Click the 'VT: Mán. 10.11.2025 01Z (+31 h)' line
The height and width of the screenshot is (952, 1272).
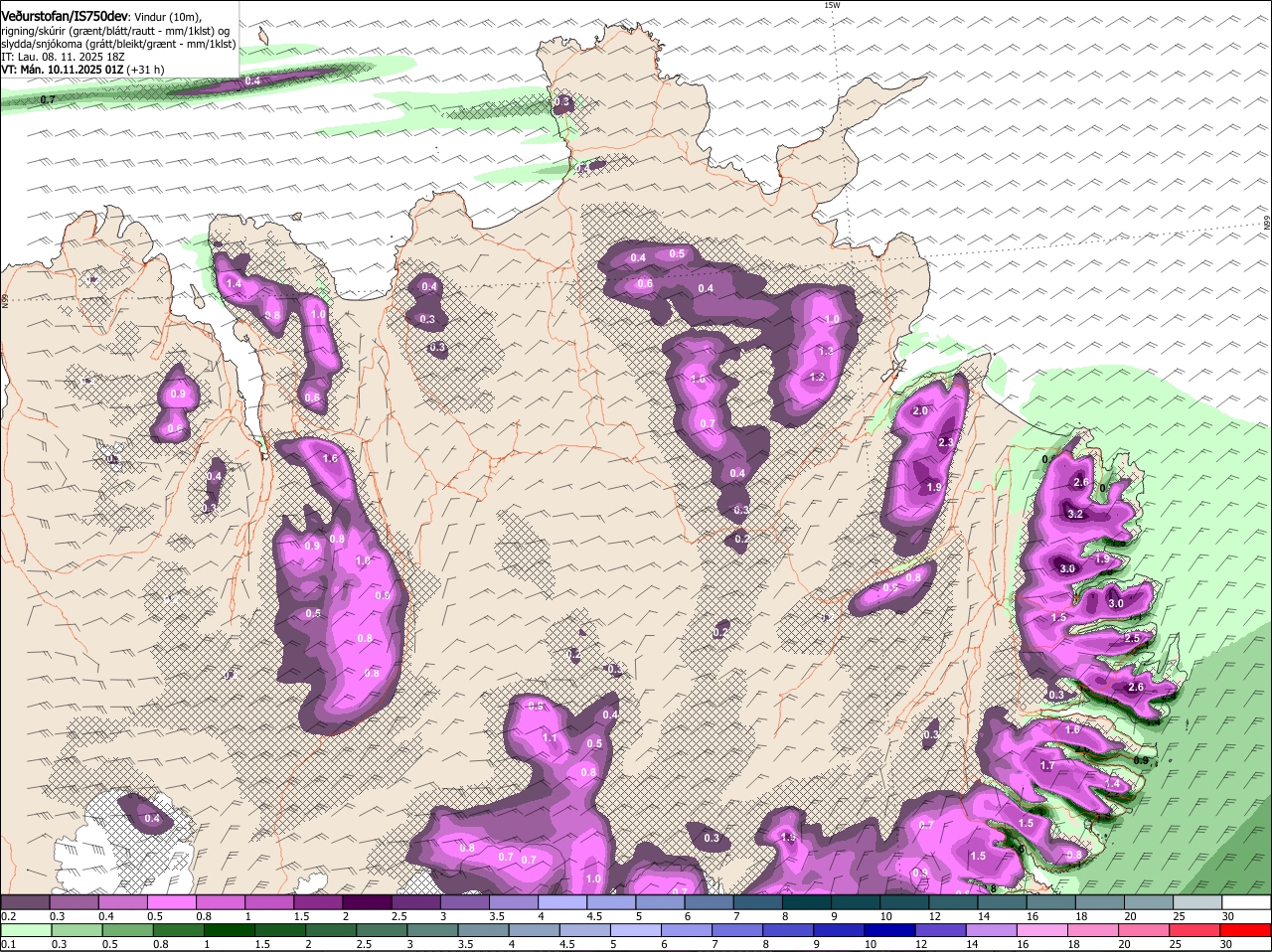83,70
